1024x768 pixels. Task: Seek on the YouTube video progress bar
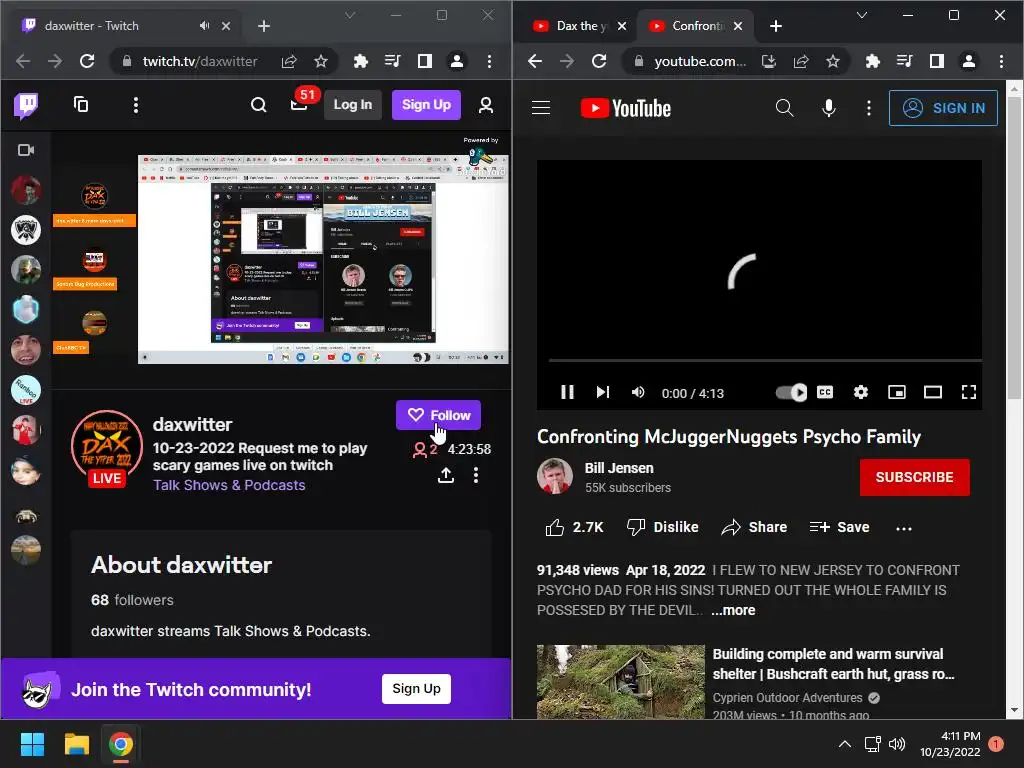point(765,360)
